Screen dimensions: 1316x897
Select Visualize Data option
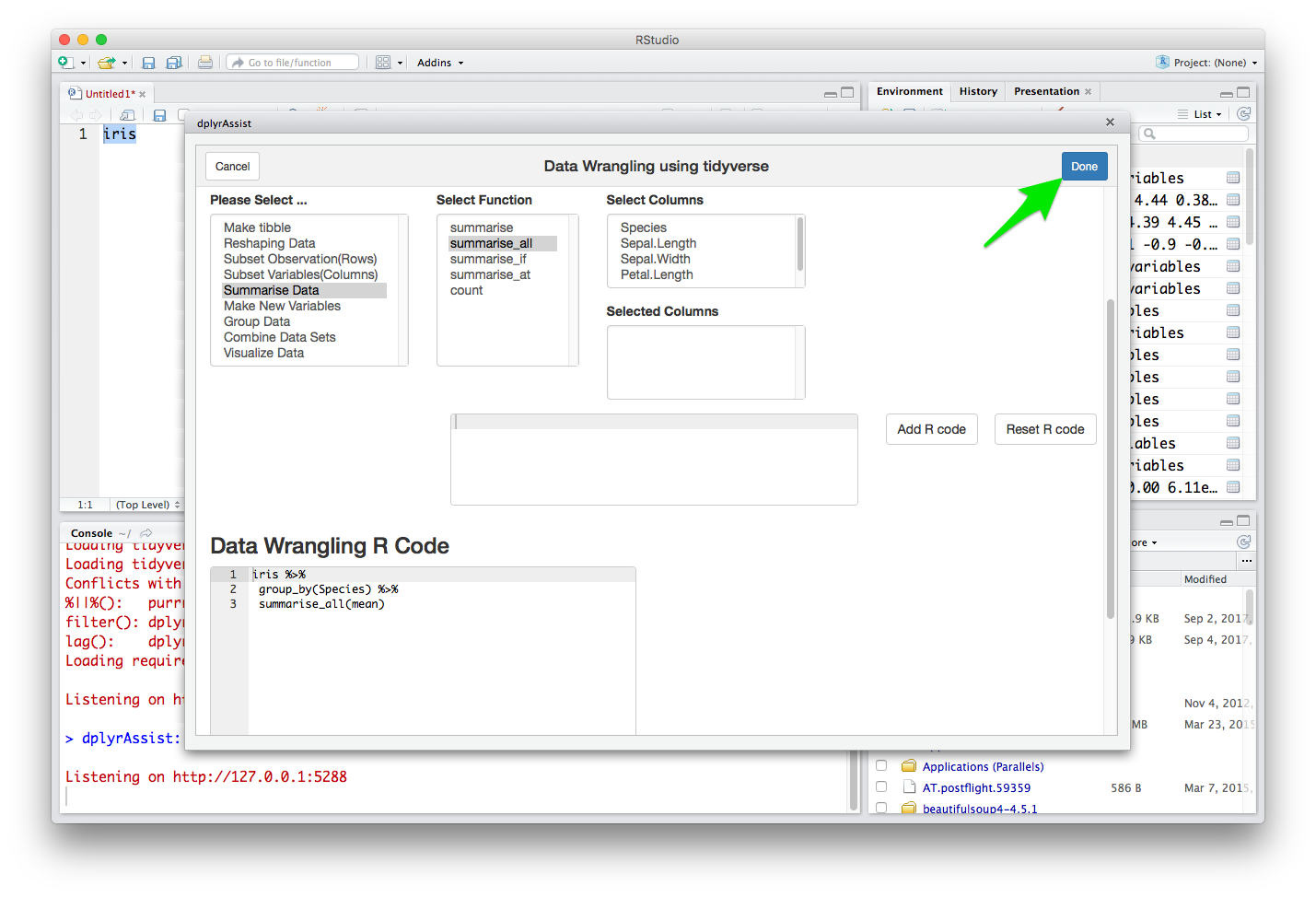pos(304,353)
